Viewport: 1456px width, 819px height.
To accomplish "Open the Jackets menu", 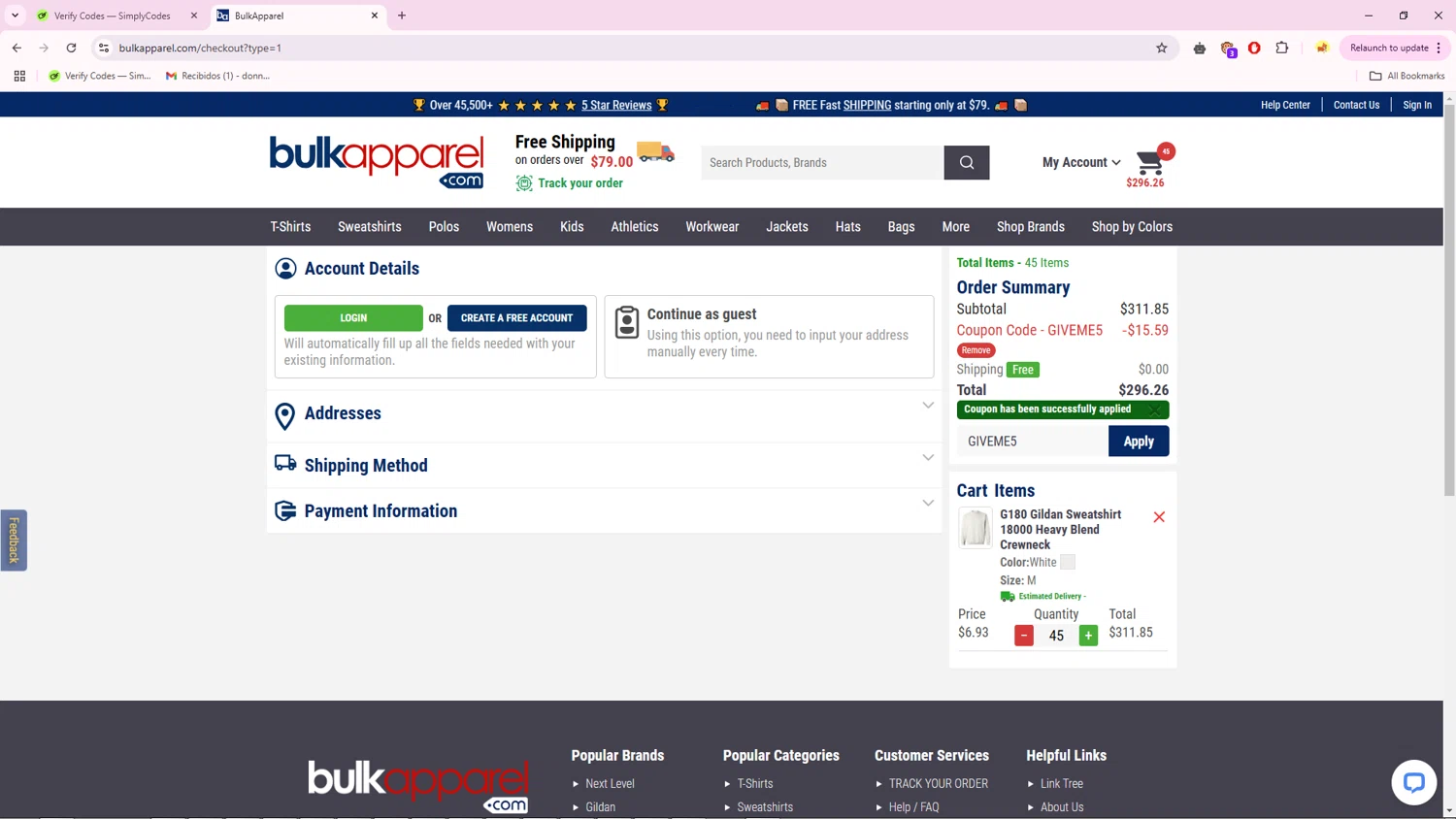I will click(x=787, y=227).
